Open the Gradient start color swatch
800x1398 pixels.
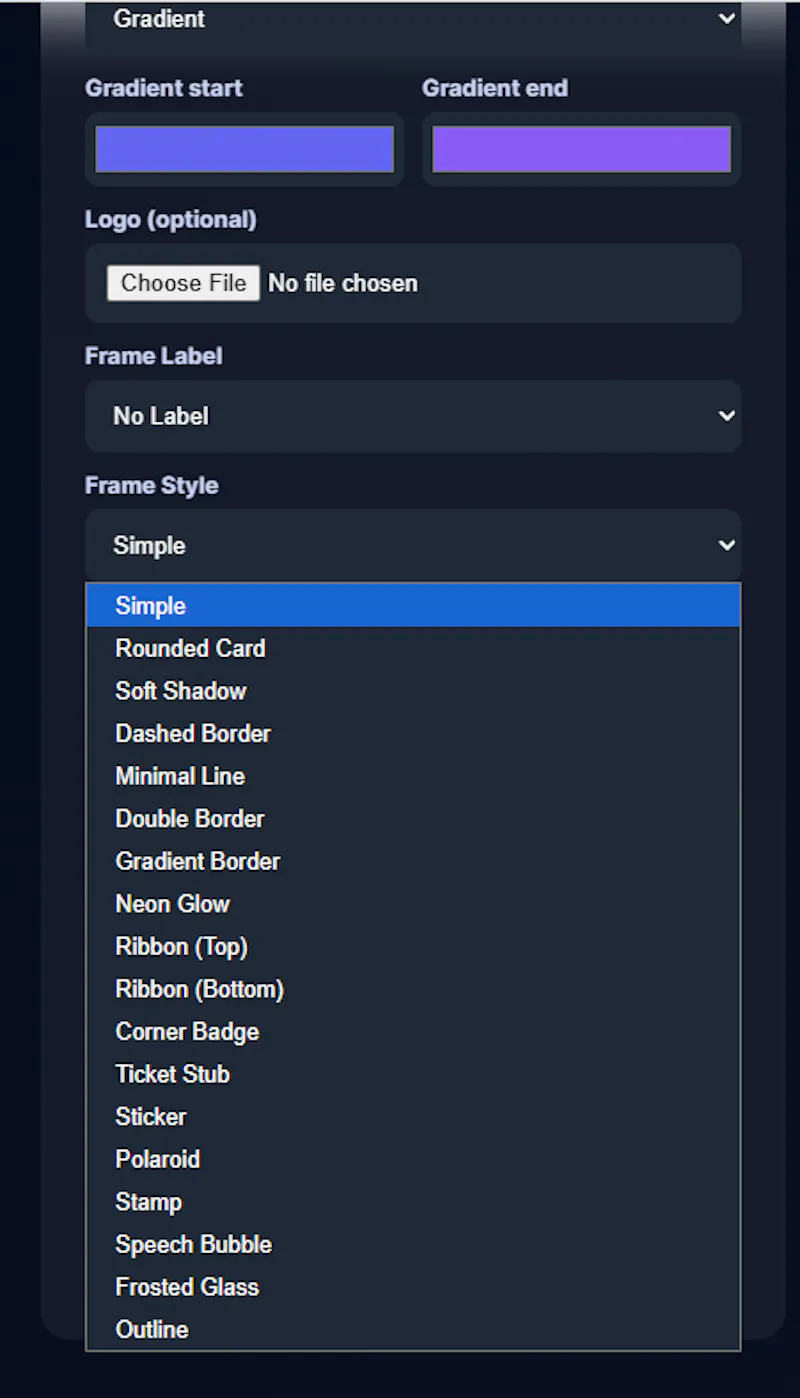(x=244, y=149)
